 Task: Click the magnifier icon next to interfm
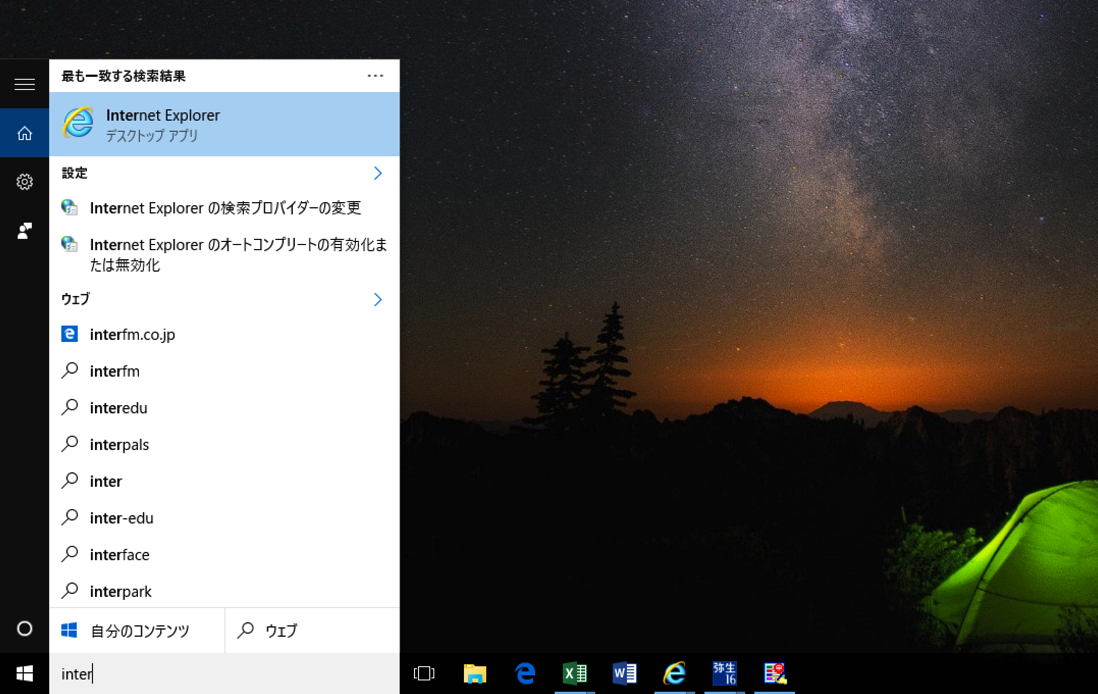(69, 370)
